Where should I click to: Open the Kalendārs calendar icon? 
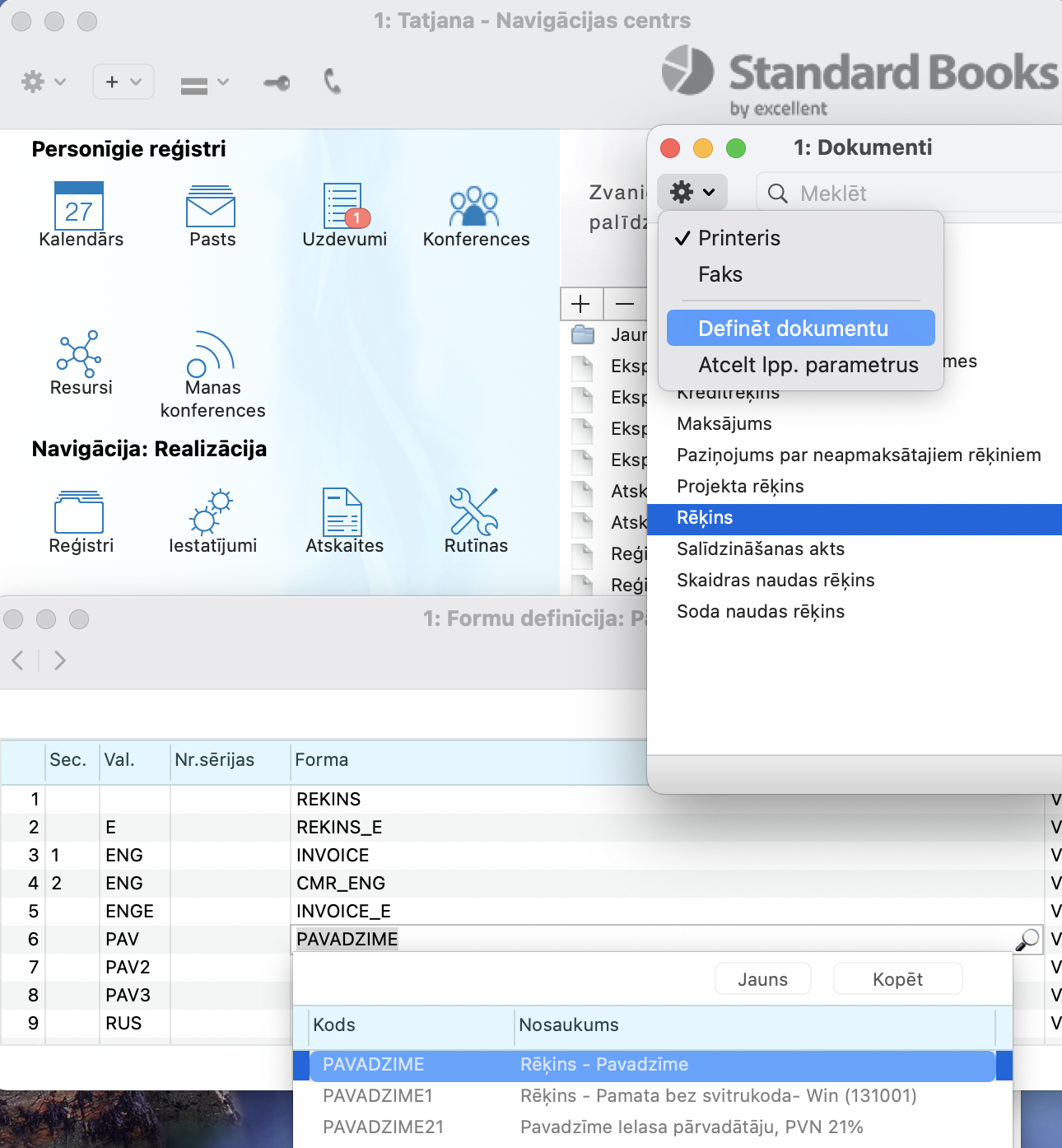point(79,207)
